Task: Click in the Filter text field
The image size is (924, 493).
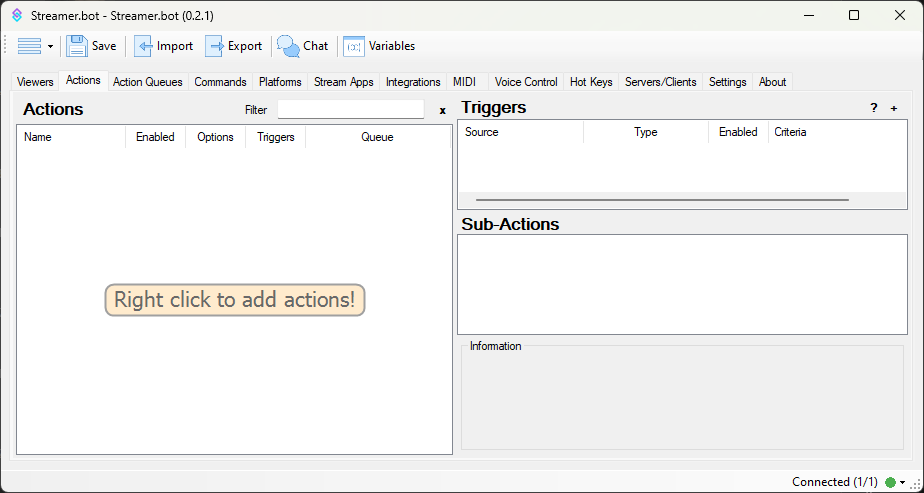Action: tap(350, 110)
